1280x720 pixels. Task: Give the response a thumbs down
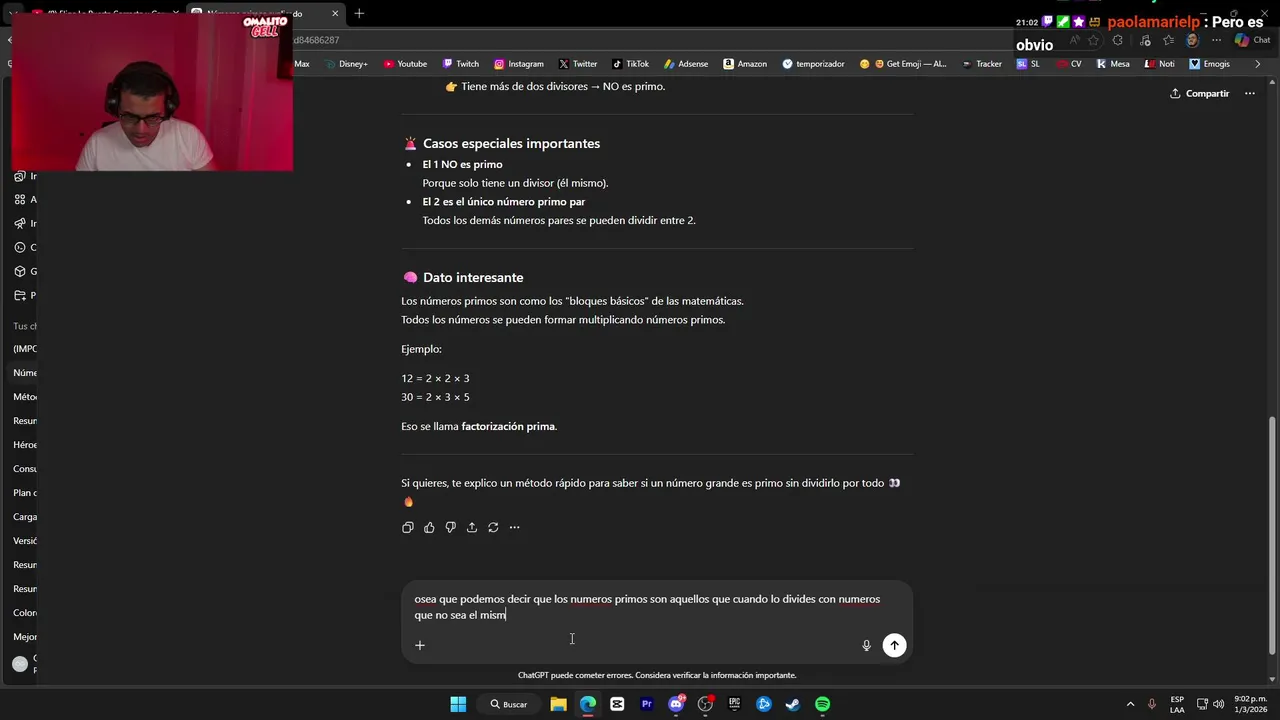tap(451, 527)
